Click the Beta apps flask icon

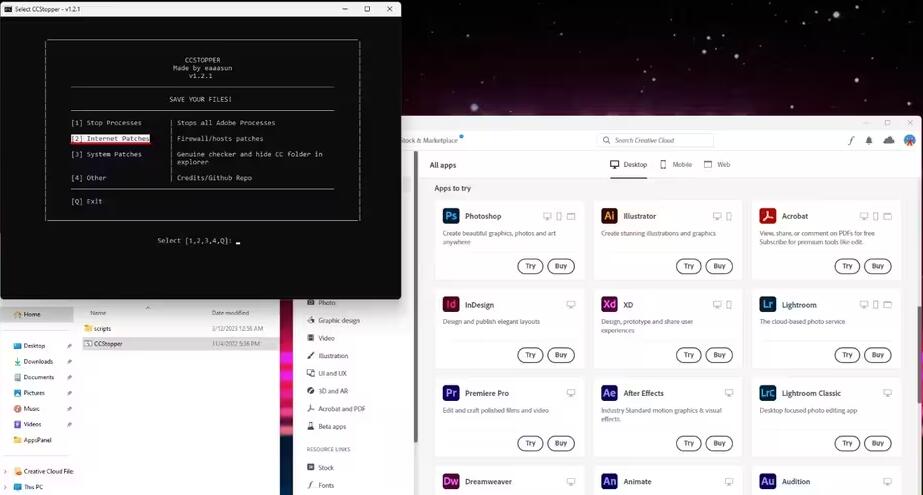(311, 426)
